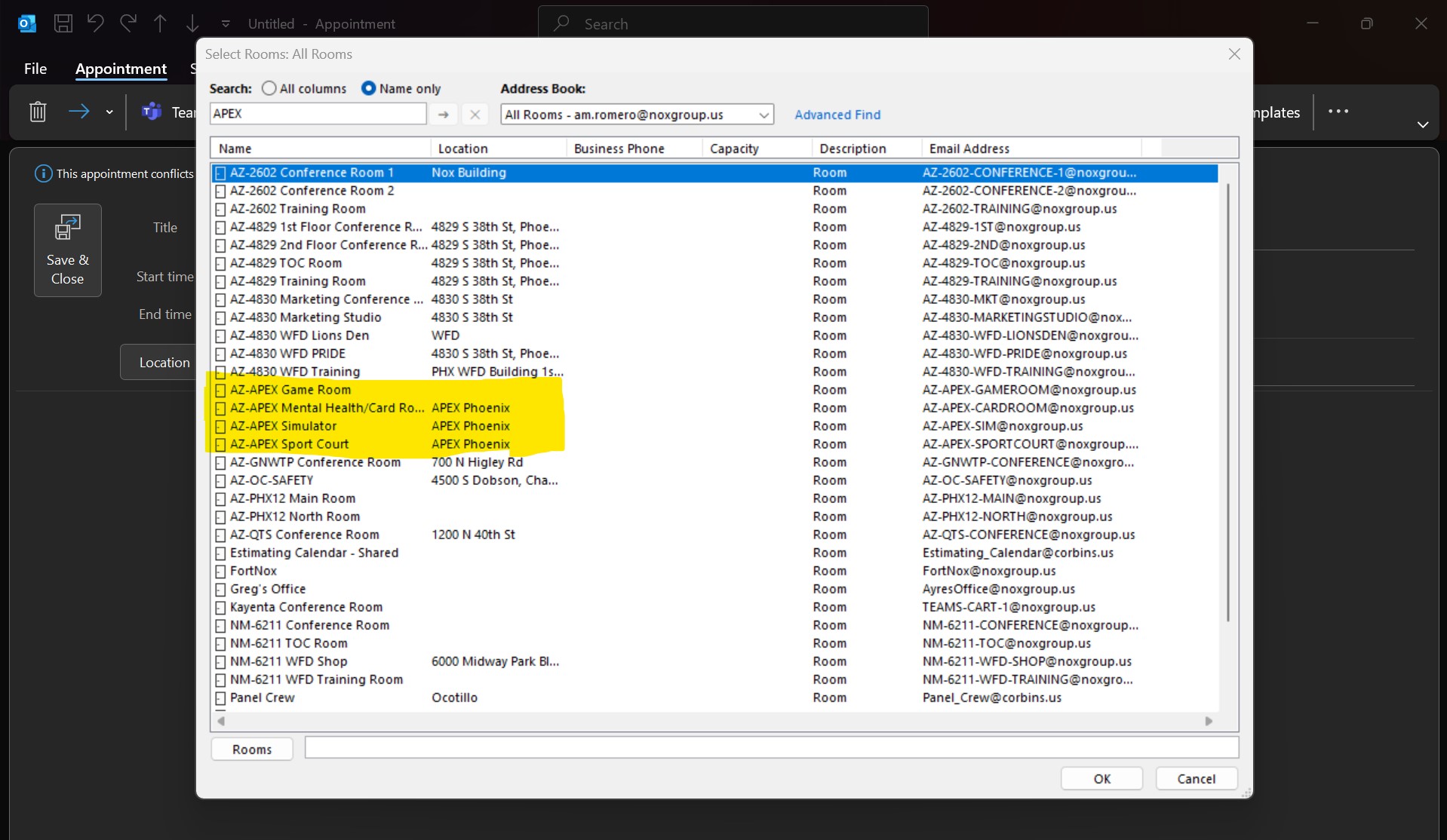Click right arrow of horizontal scrollbar

[1209, 722]
